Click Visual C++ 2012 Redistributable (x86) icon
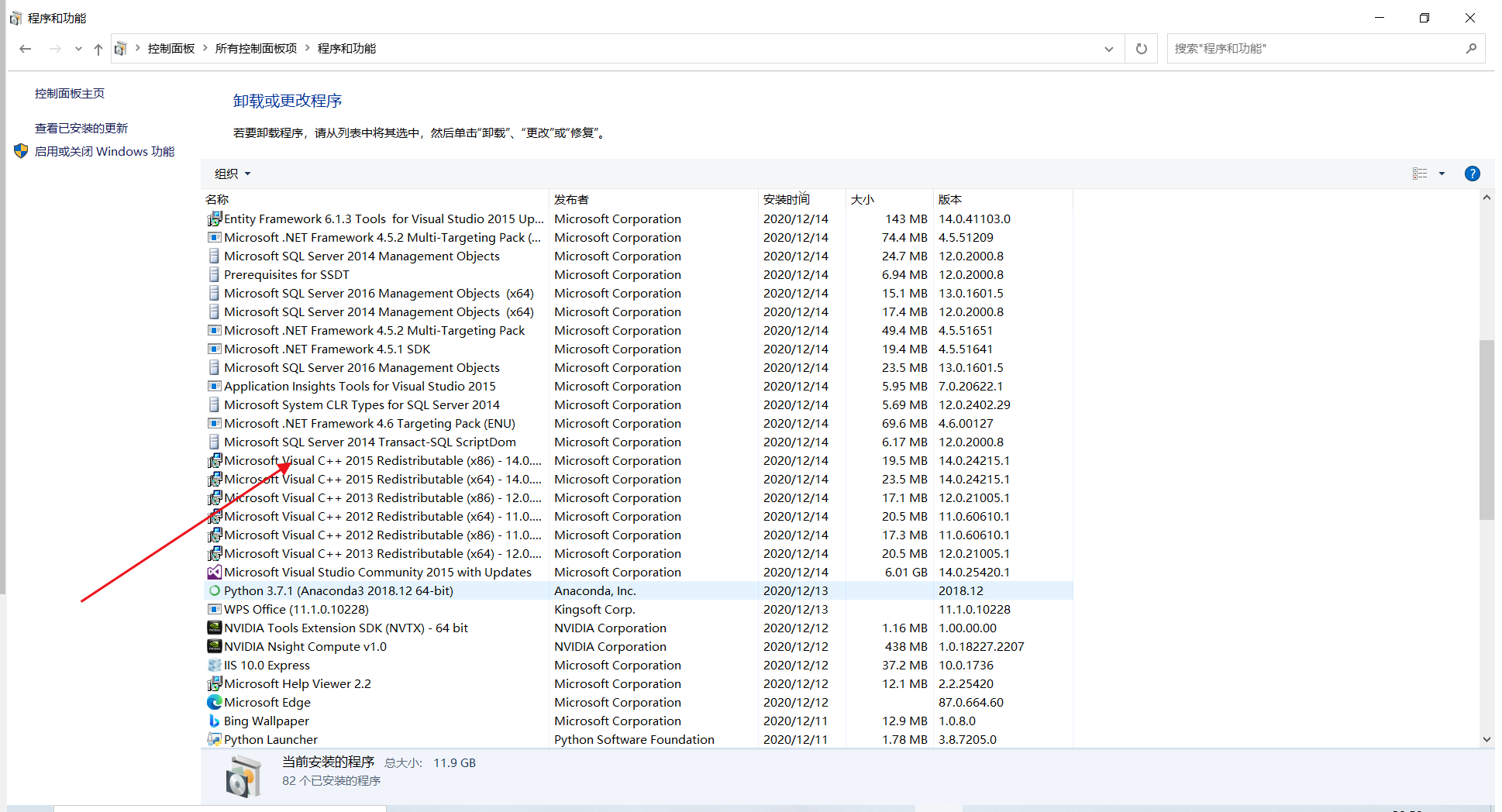Image resolution: width=1502 pixels, height=812 pixels. point(215,535)
